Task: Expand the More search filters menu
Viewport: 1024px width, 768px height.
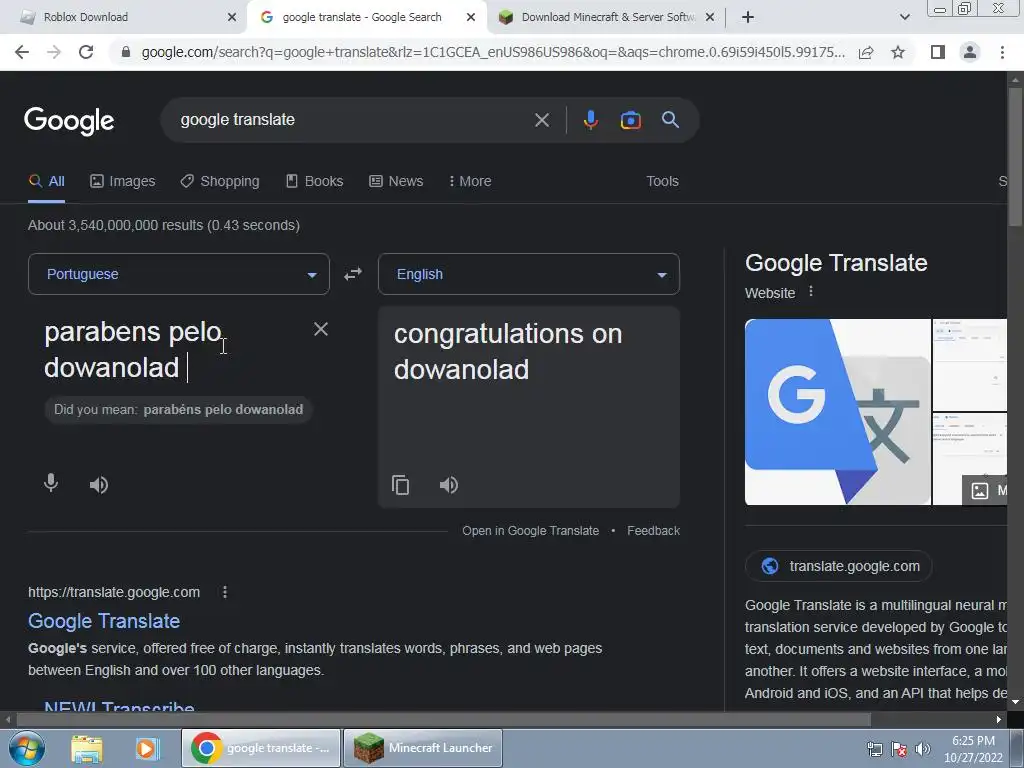Action: [x=470, y=181]
